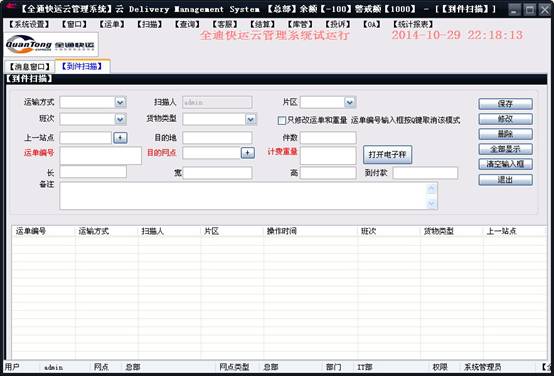
Task: Switch to the 【消息窗口】 tab
Action: click(29, 66)
